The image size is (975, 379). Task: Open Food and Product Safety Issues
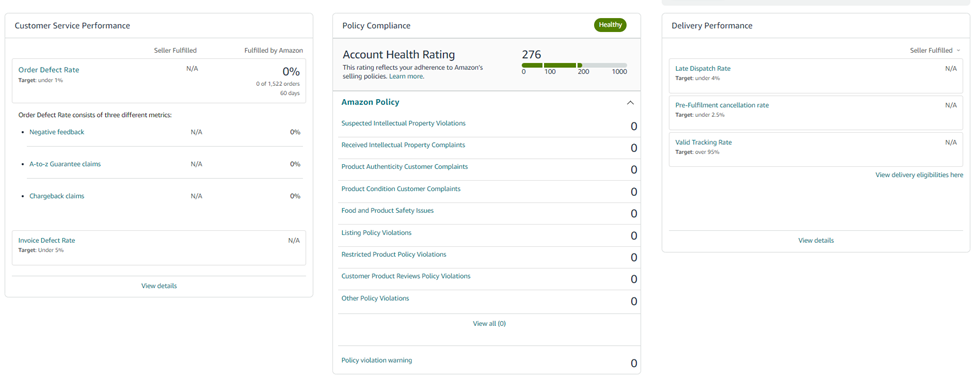tap(387, 211)
